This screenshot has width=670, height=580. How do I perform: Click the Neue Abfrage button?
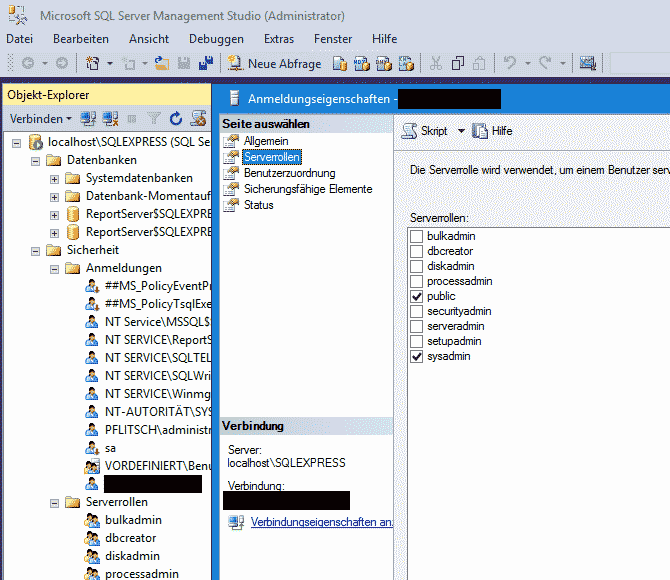pyautogui.click(x=274, y=64)
